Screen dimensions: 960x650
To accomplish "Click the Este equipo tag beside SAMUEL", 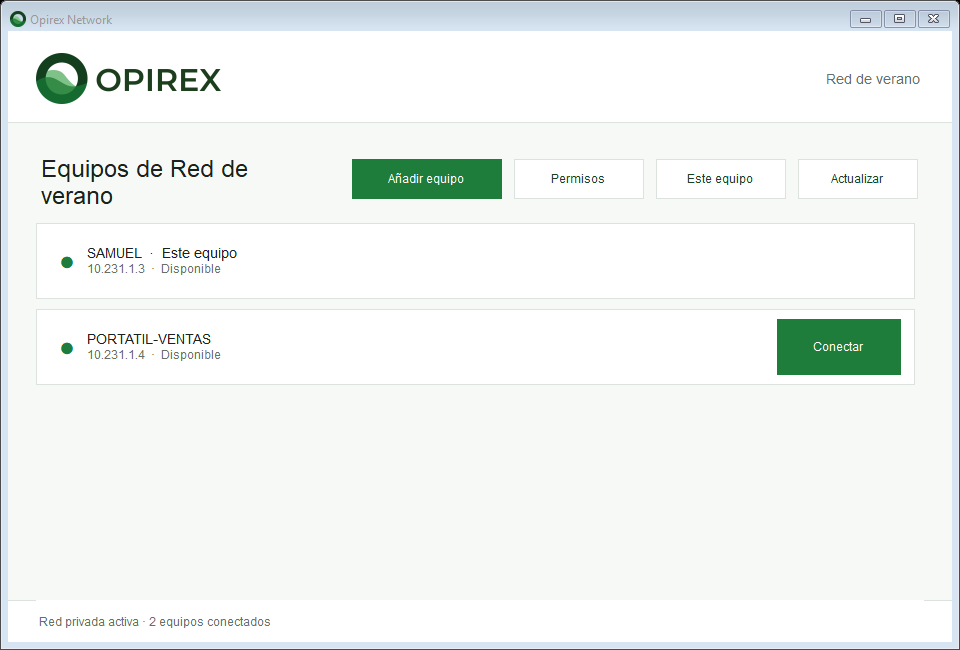I will 199,253.
